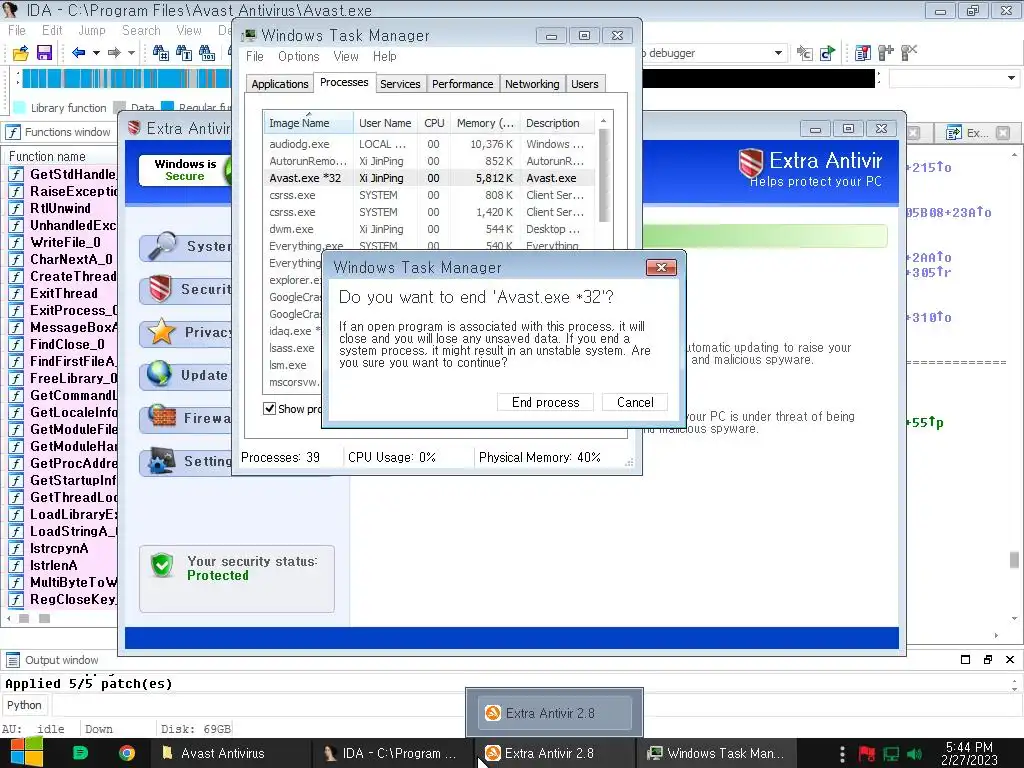Viewport: 1024px width, 768px height.
Task: Open the debugger selection dropdown
Action: [x=778, y=53]
